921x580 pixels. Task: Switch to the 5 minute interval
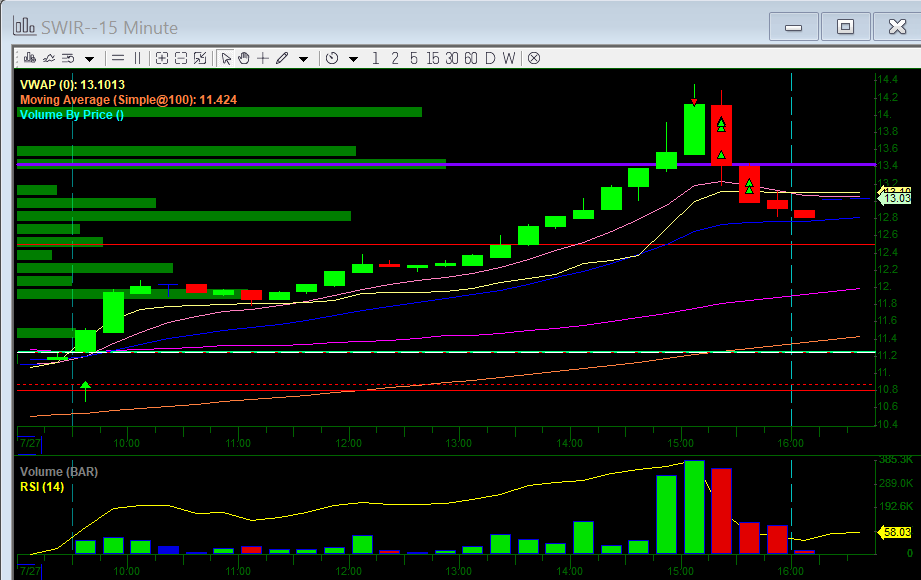click(x=414, y=58)
